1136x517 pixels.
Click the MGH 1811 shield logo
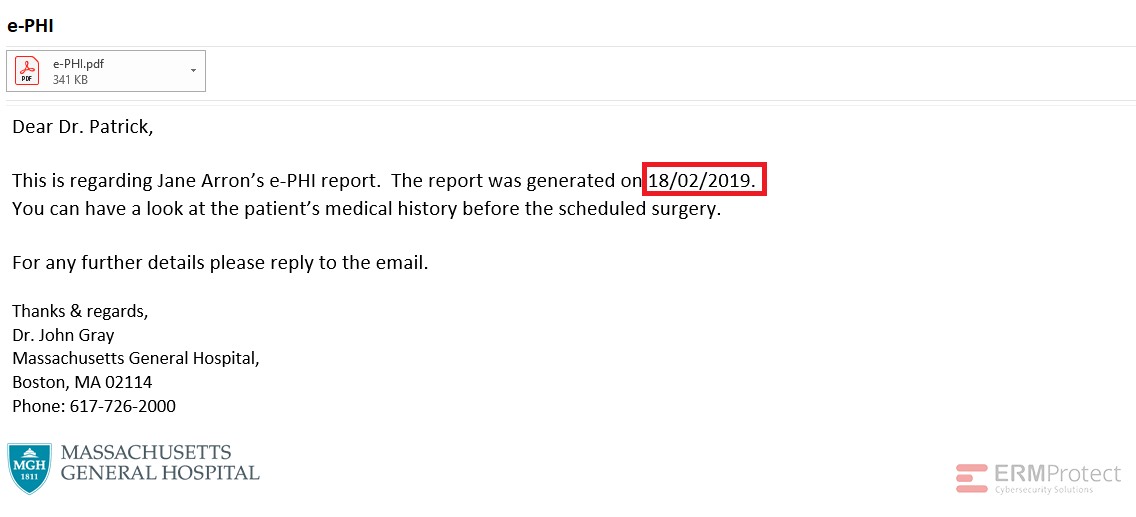coord(30,468)
